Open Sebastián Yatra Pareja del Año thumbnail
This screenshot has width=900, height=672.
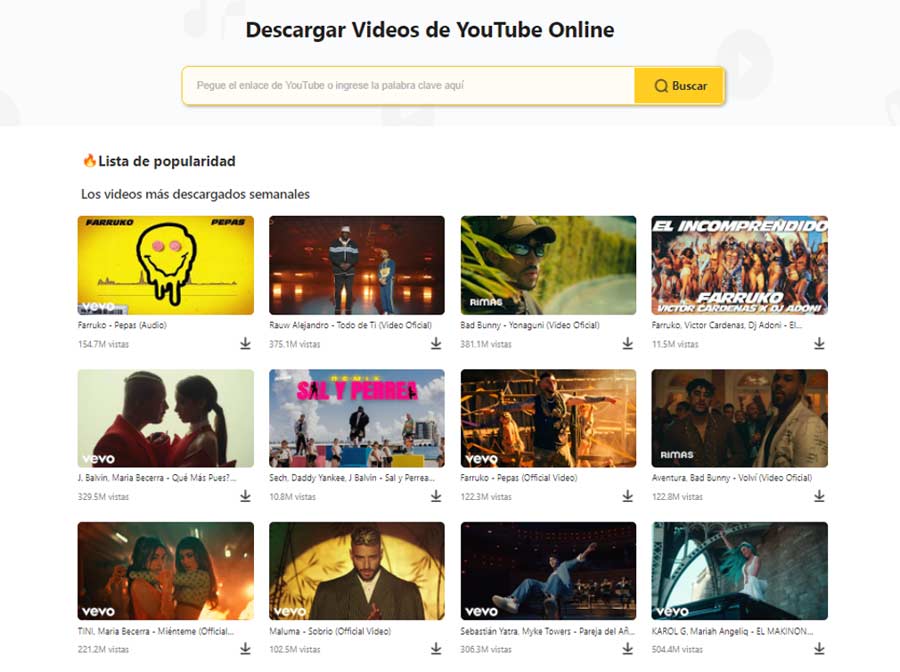click(x=548, y=571)
